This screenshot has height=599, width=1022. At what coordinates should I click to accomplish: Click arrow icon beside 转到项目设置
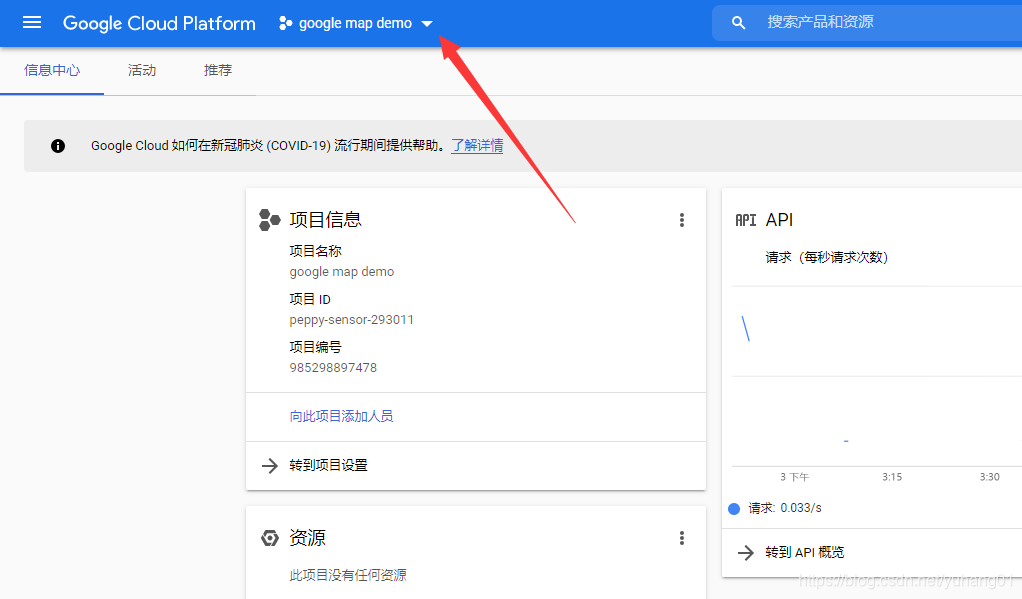(x=269, y=465)
